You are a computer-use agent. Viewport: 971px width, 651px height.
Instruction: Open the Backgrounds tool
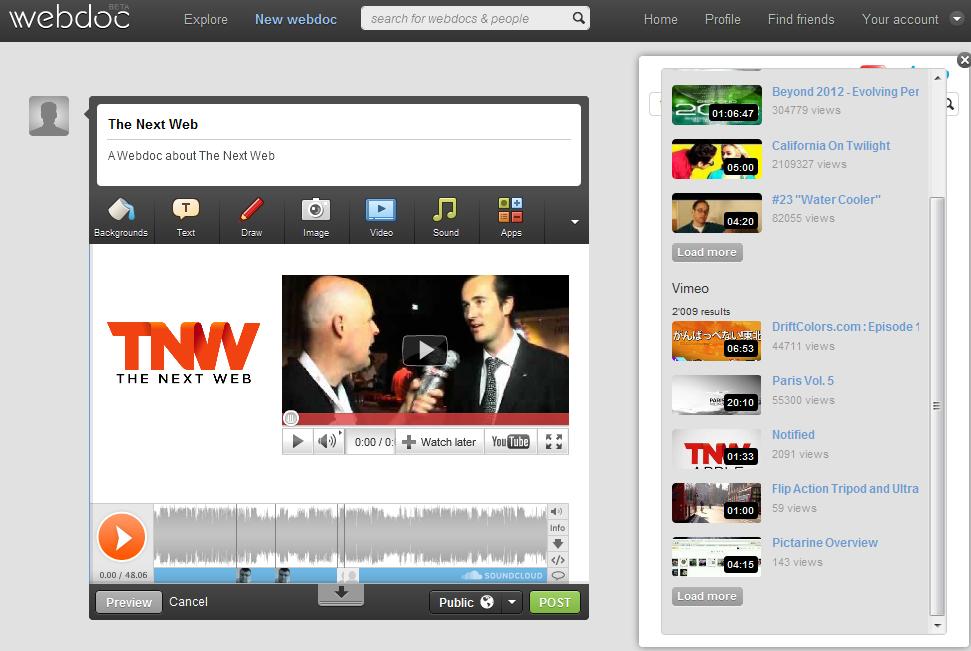[121, 217]
